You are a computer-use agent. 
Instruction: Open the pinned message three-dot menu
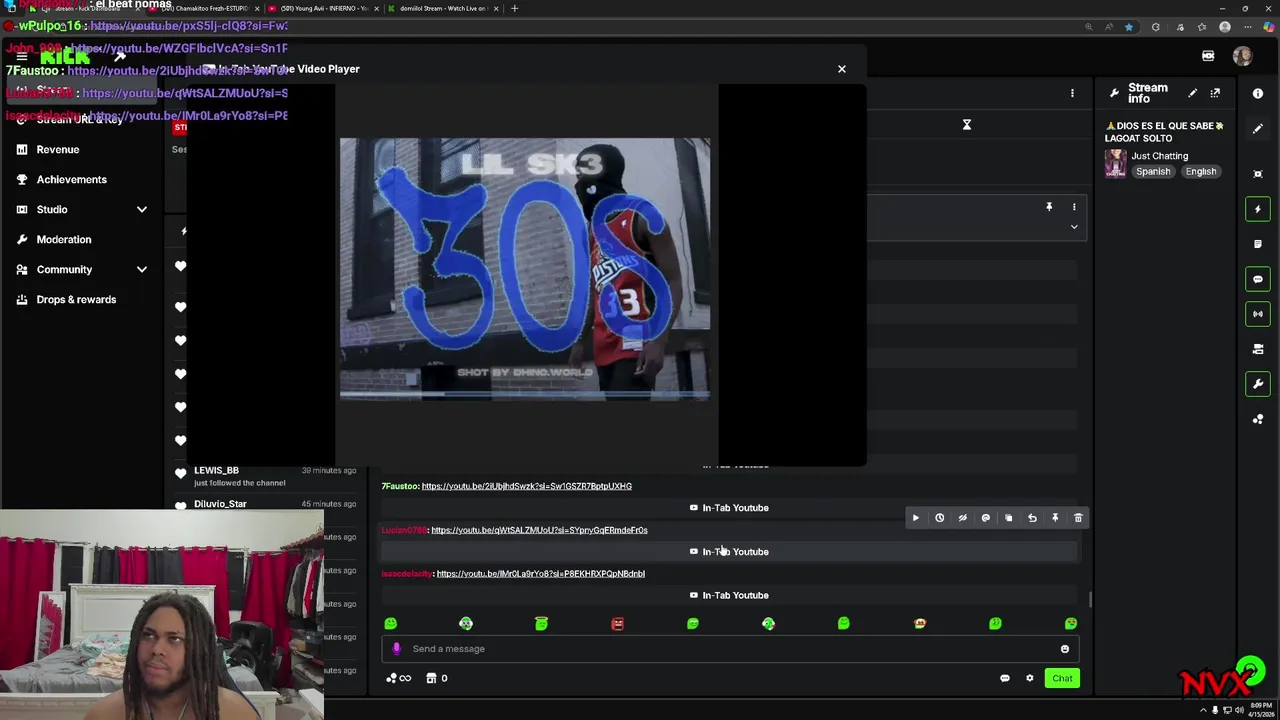[1074, 207]
